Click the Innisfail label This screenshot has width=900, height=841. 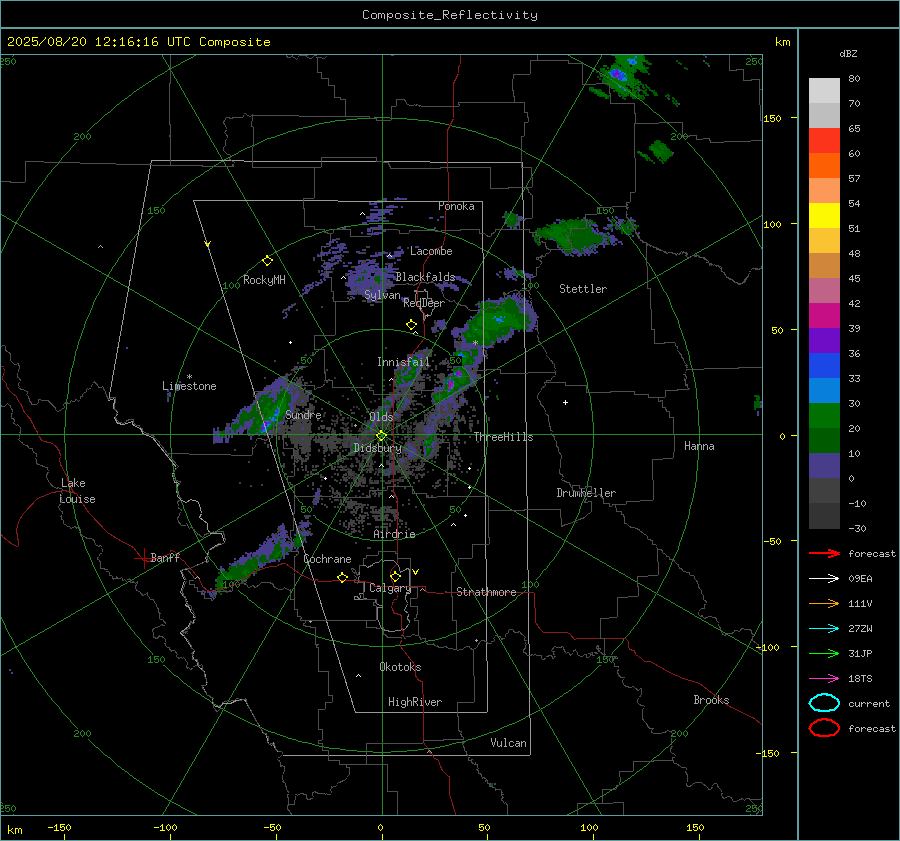pyautogui.click(x=404, y=362)
